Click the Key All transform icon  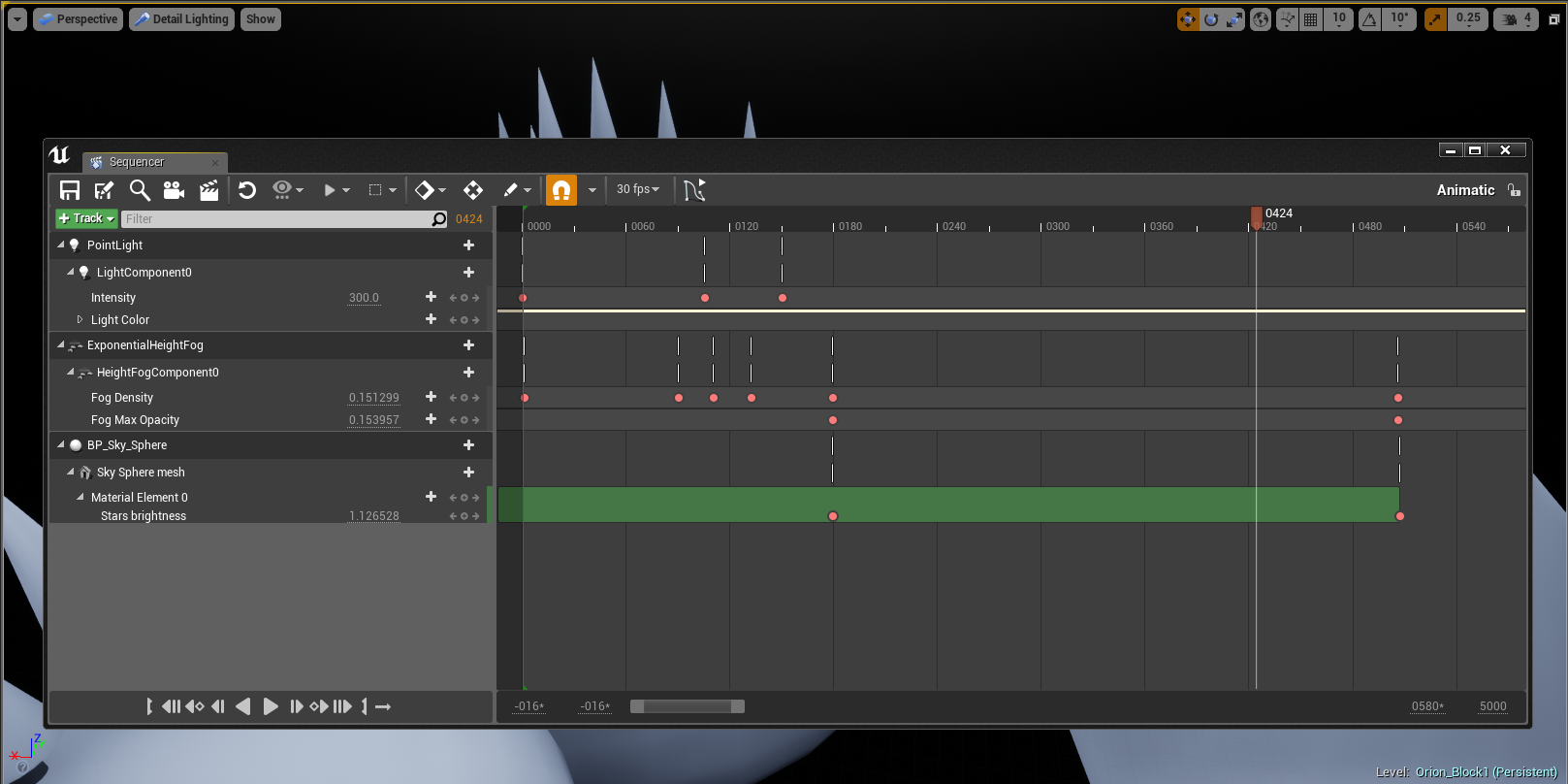click(473, 190)
